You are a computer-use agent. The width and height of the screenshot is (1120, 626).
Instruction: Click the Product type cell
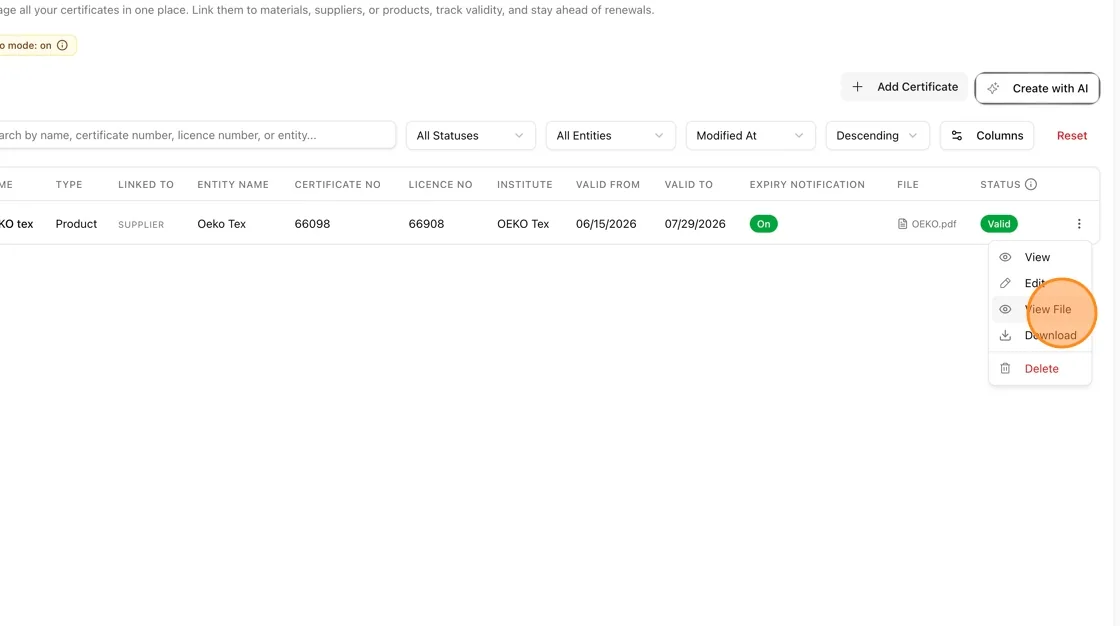(x=76, y=224)
